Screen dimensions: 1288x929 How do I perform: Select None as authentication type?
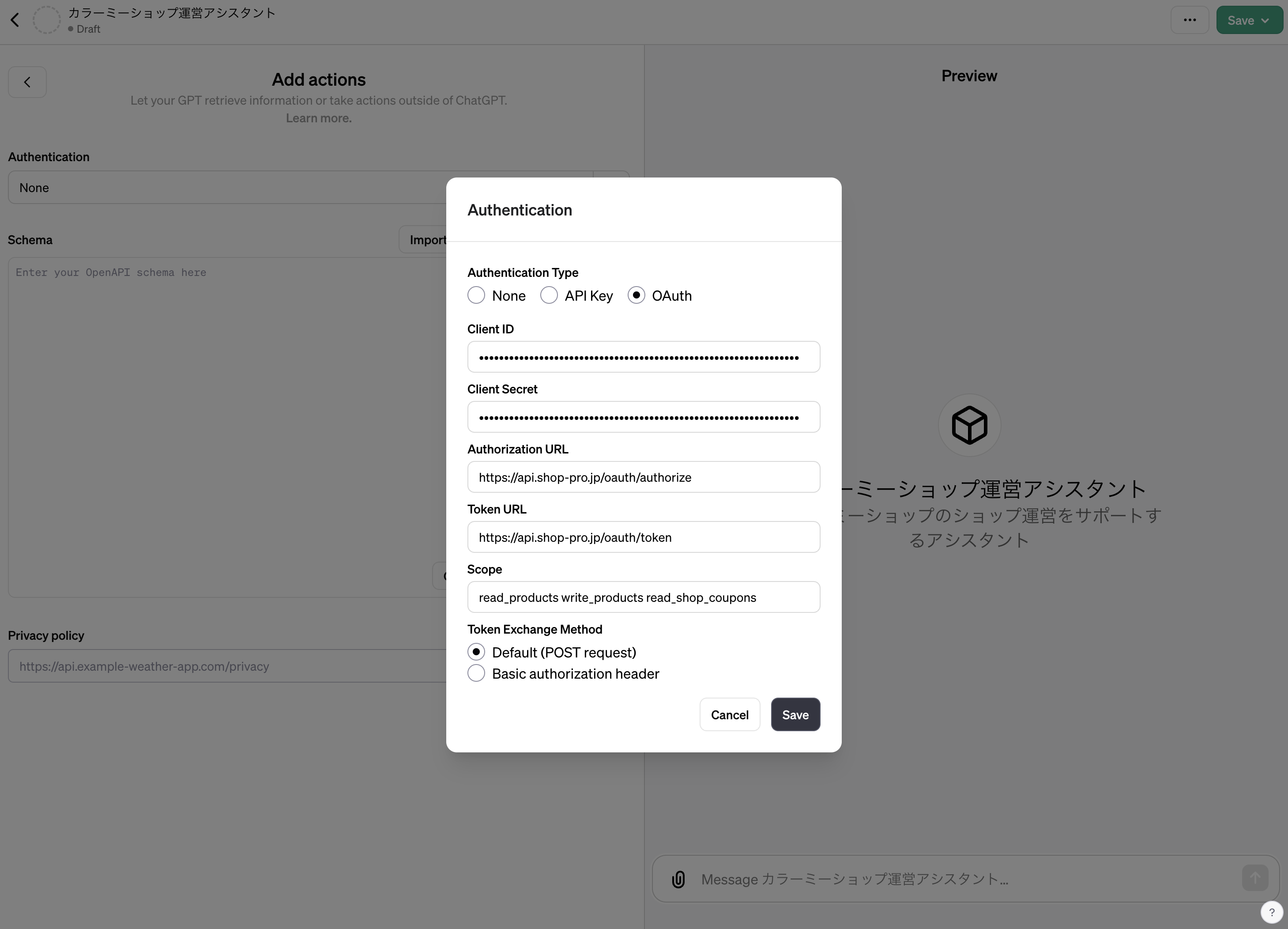[476, 295]
